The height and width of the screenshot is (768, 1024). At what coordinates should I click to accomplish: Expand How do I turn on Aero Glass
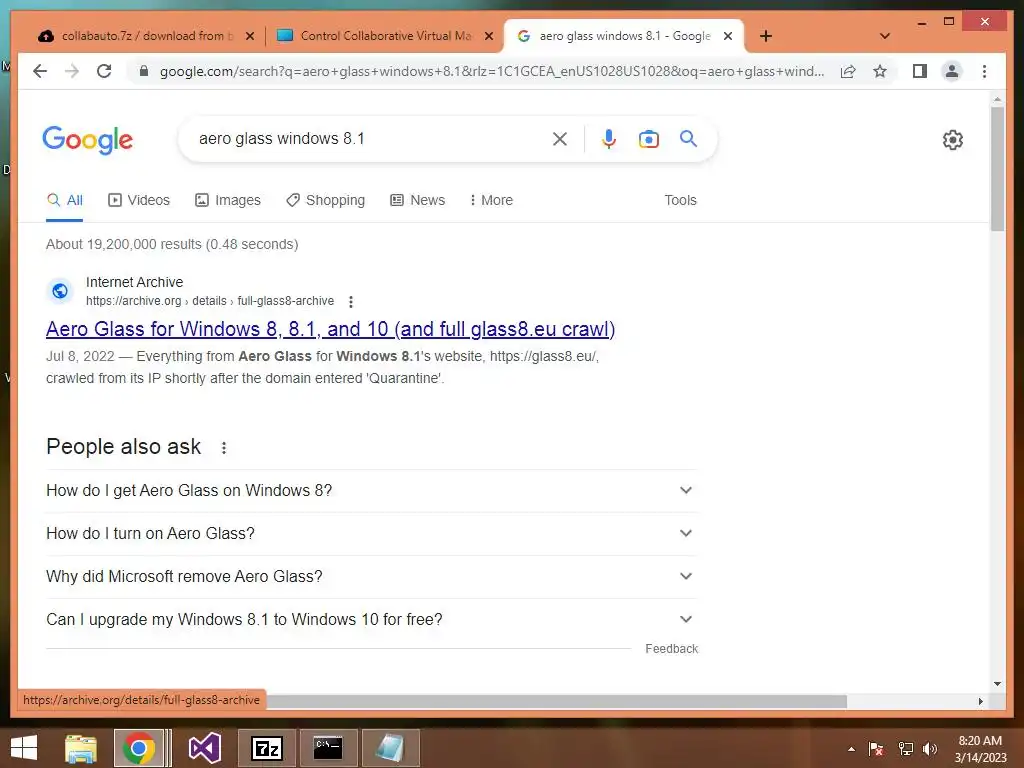(x=372, y=534)
